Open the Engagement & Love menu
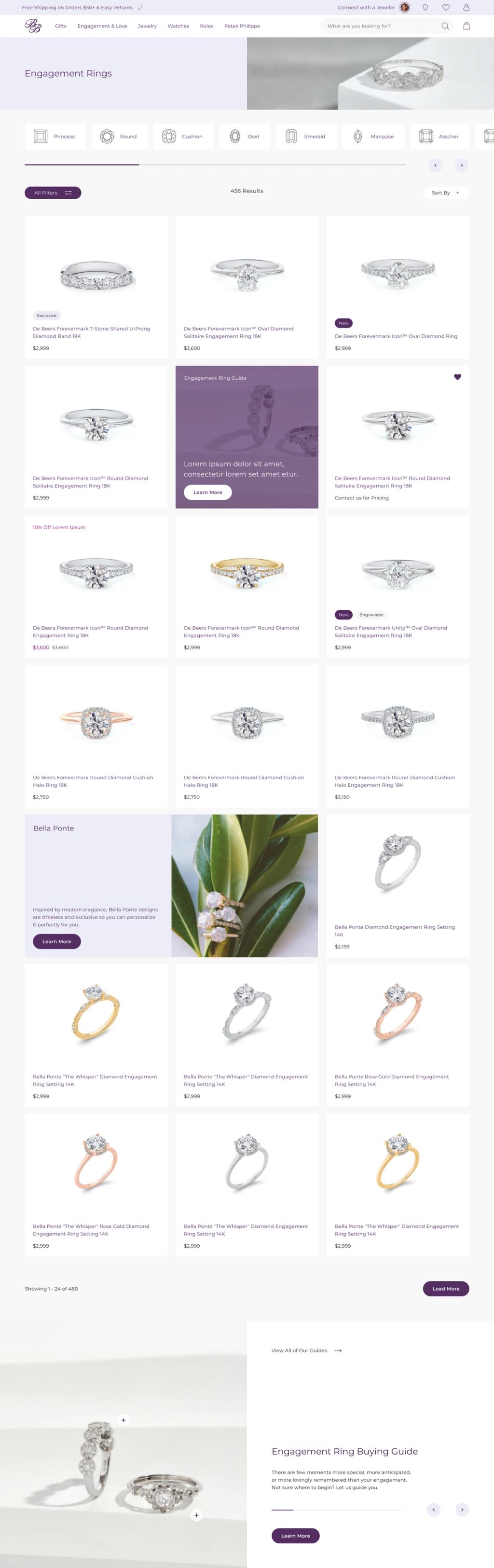Screen dimensions: 494x1568 pos(102,26)
